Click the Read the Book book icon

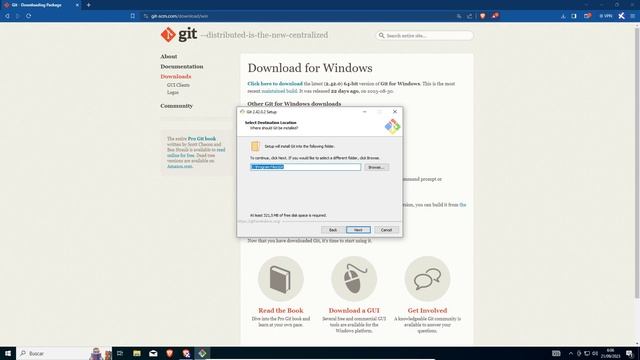tap(280, 279)
